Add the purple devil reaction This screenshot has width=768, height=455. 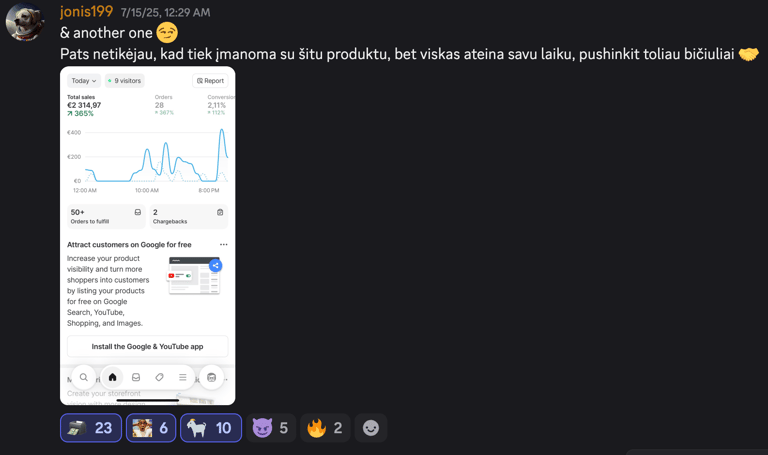click(x=270, y=428)
